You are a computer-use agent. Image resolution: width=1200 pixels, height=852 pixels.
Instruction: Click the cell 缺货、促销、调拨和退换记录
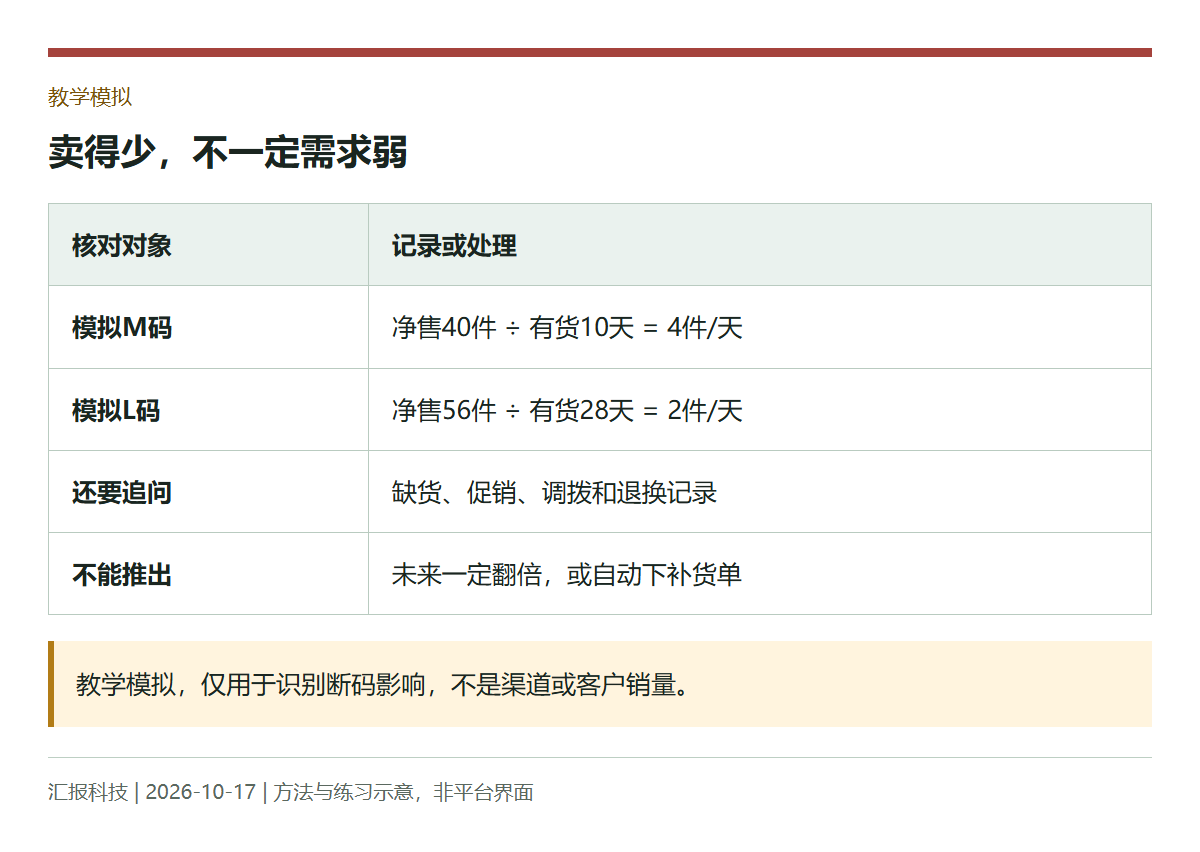pos(760,492)
